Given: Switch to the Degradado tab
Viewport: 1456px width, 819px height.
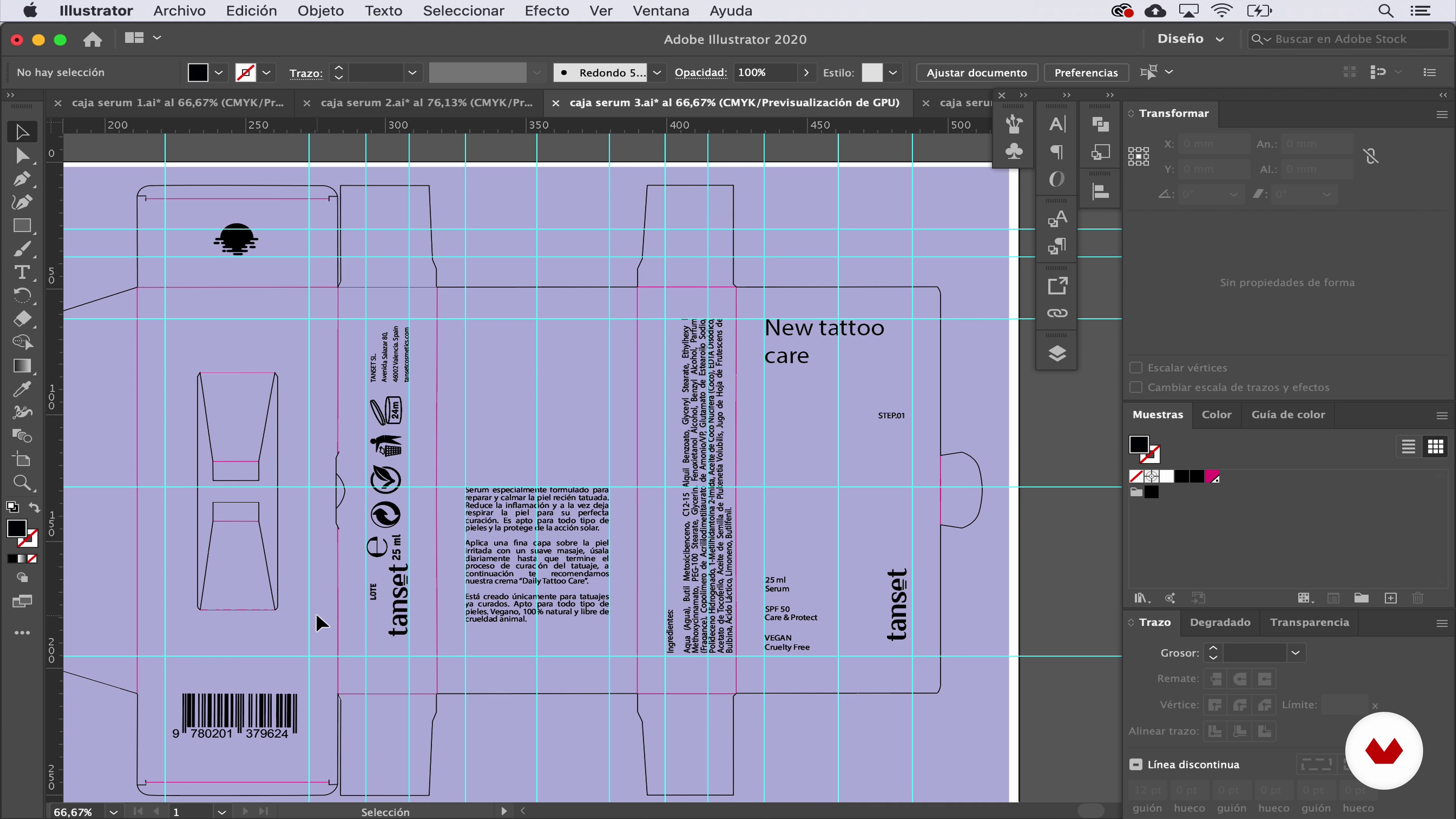Looking at the screenshot, I should [x=1220, y=622].
